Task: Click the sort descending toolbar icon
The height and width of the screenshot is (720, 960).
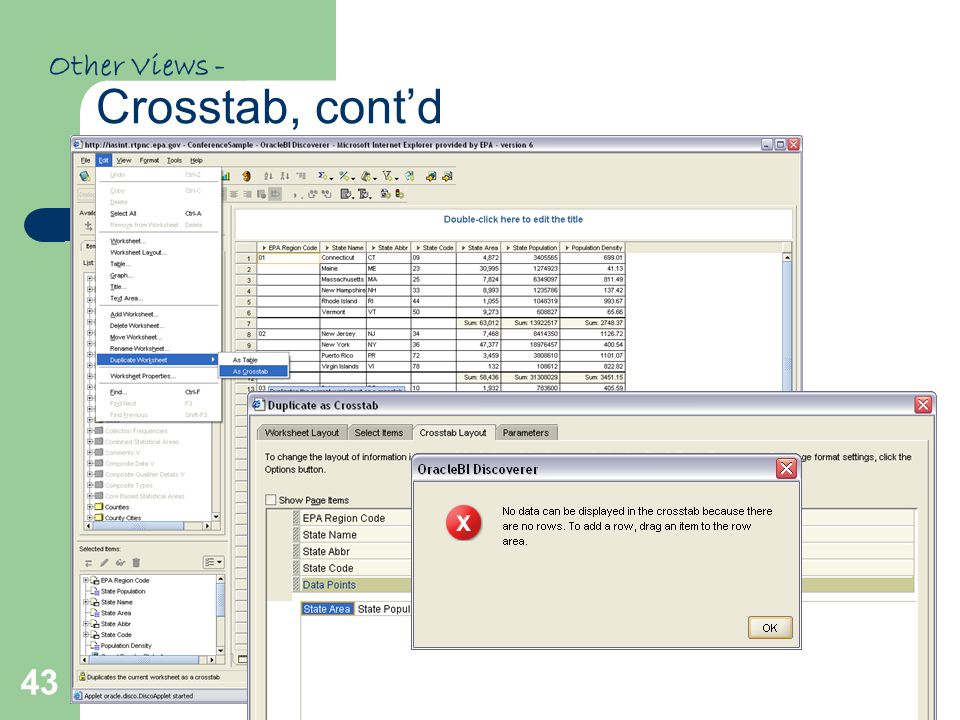Action: [285, 176]
